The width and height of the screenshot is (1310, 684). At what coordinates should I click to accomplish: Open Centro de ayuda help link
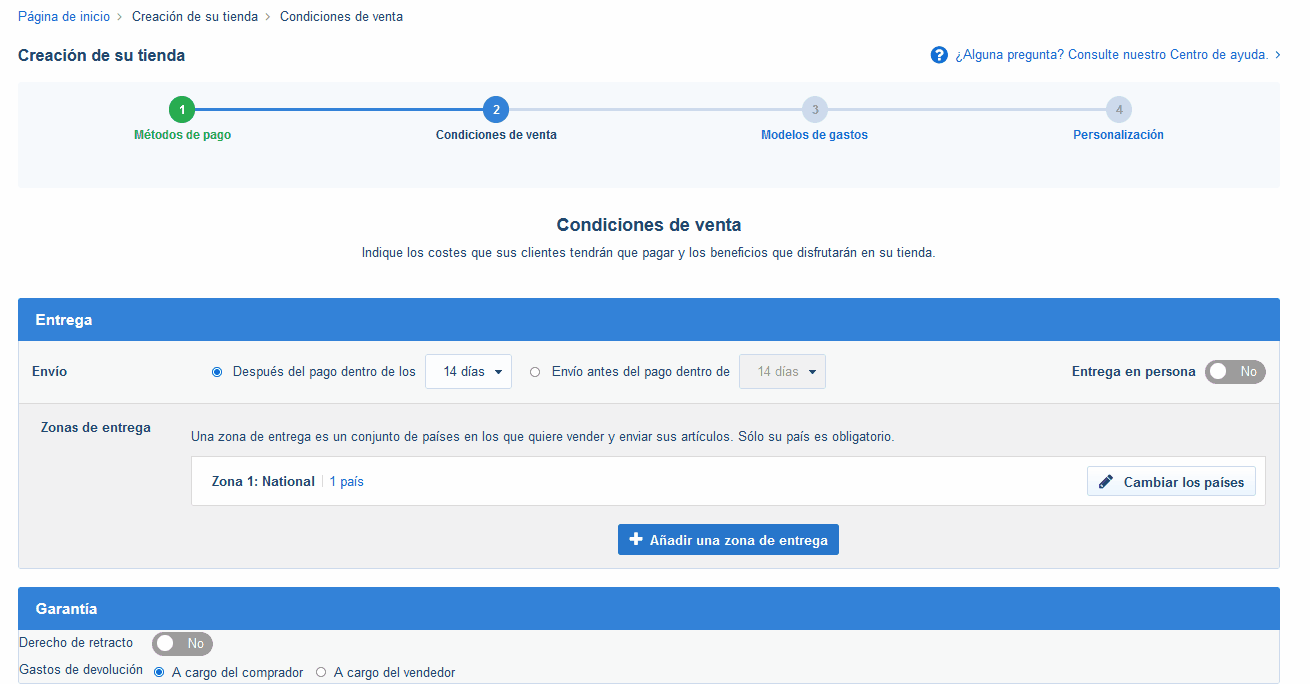coord(1112,55)
